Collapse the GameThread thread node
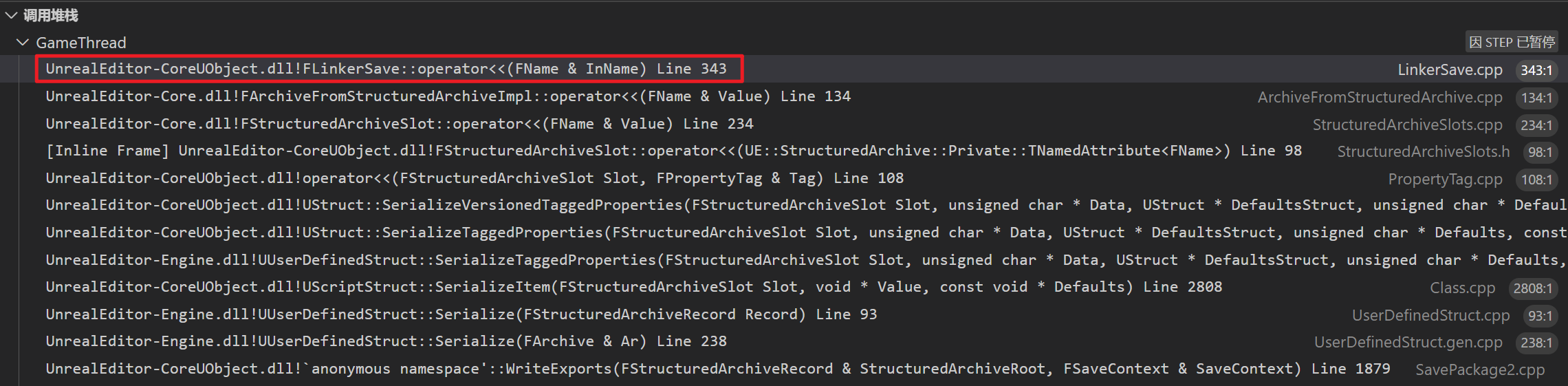Viewport: 1568px width, 386px height. (x=23, y=43)
